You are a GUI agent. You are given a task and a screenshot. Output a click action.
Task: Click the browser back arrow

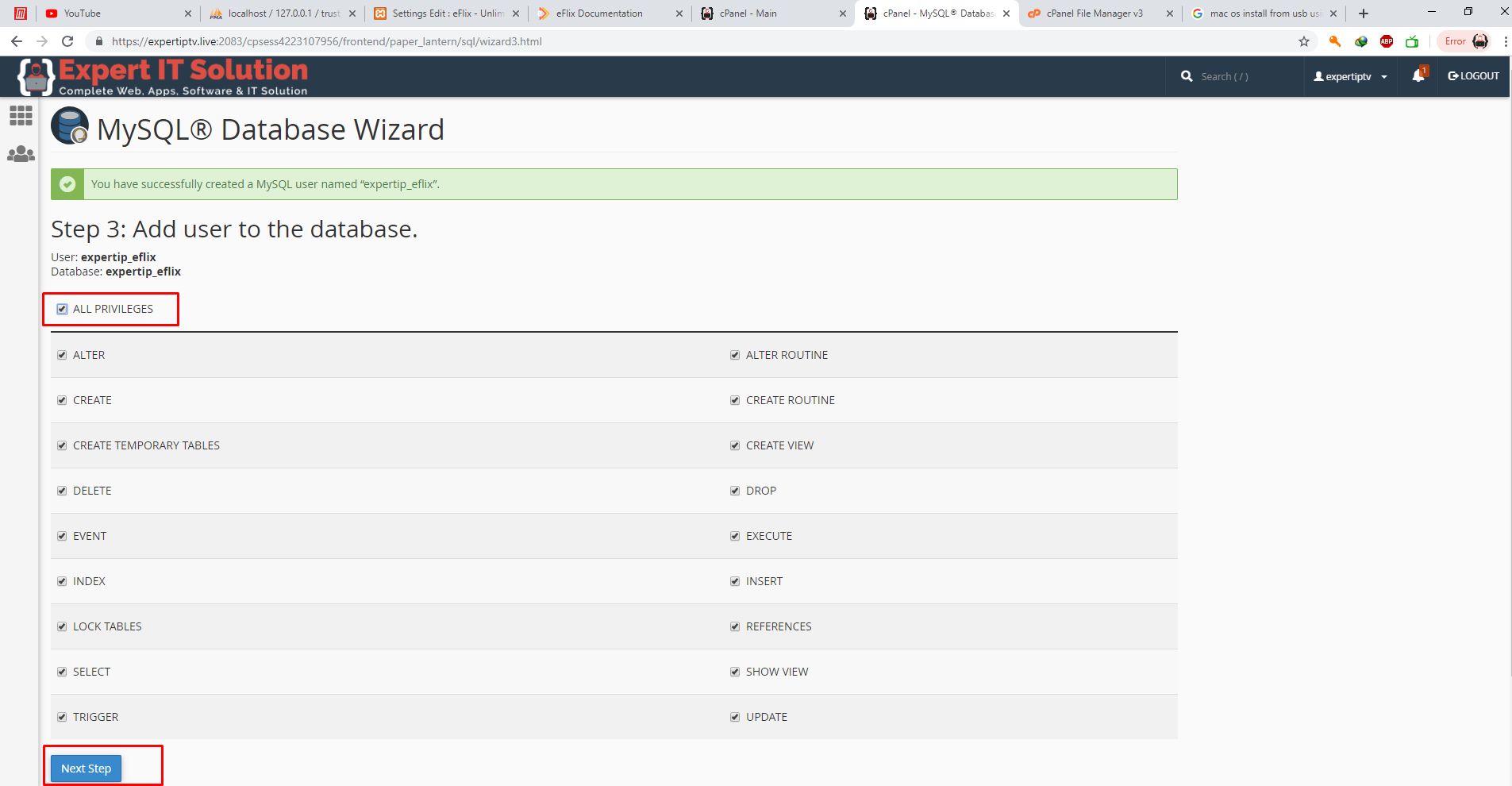17,41
